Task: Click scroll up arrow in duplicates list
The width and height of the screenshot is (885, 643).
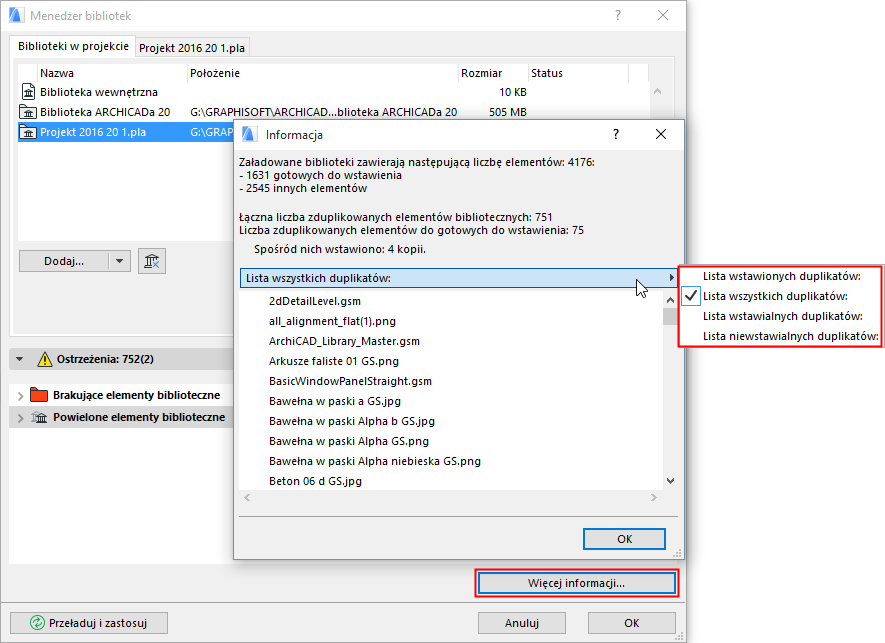Action: coord(670,300)
